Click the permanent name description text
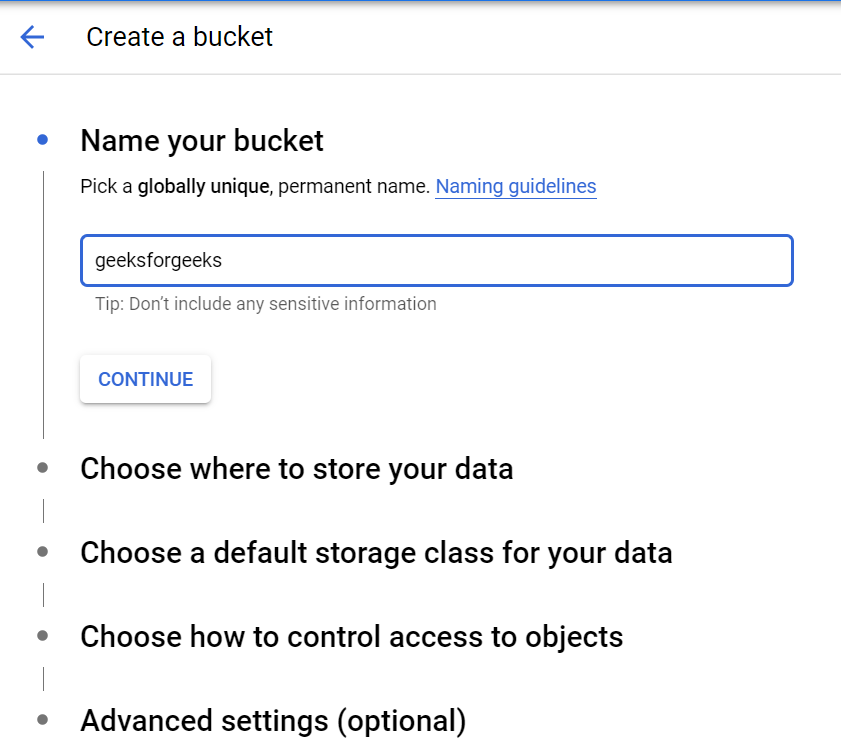This screenshot has height=755, width=841. (352, 187)
